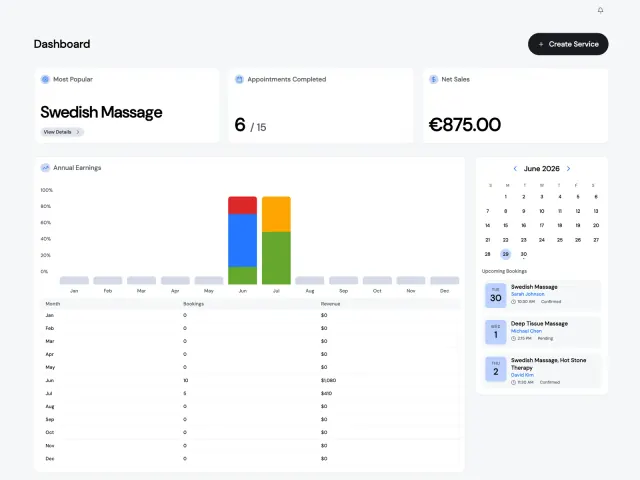Click the Net Sales dollar icon
The image size is (640, 480).
click(x=433, y=79)
